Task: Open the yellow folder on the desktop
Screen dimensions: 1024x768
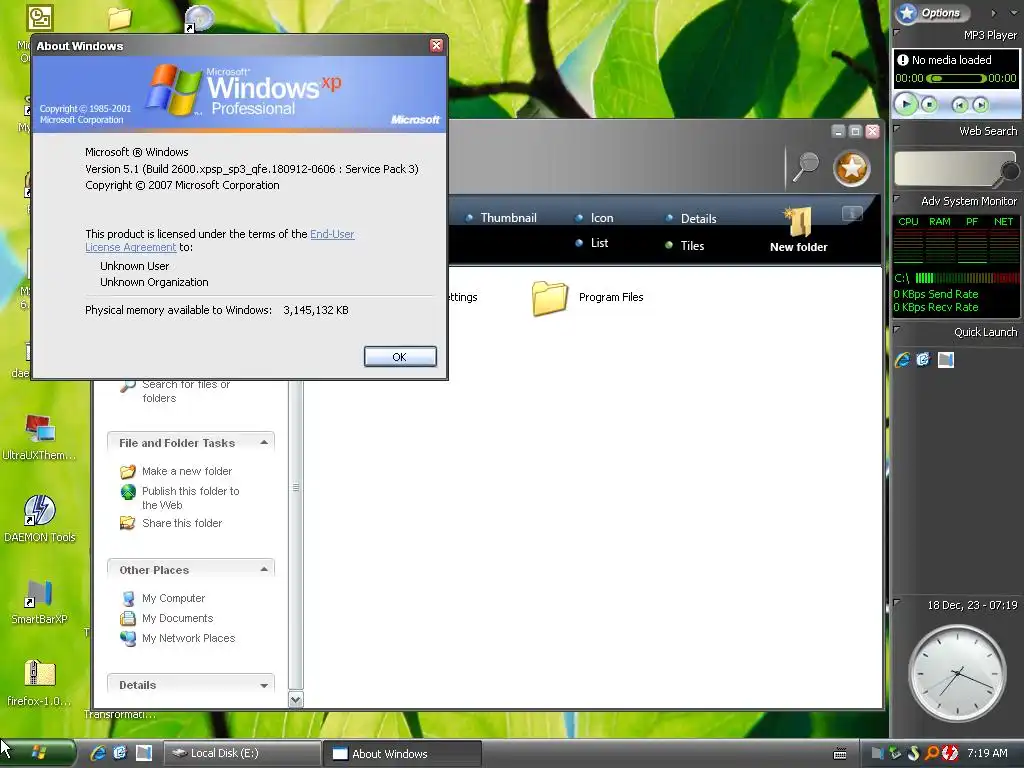Action: 120,18
